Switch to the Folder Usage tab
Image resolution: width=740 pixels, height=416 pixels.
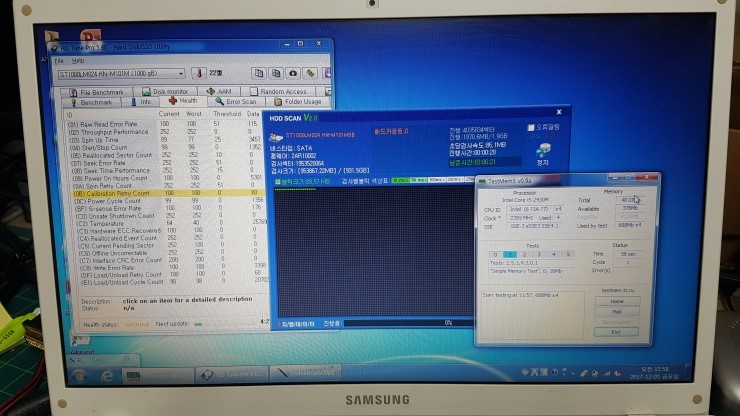(298, 102)
